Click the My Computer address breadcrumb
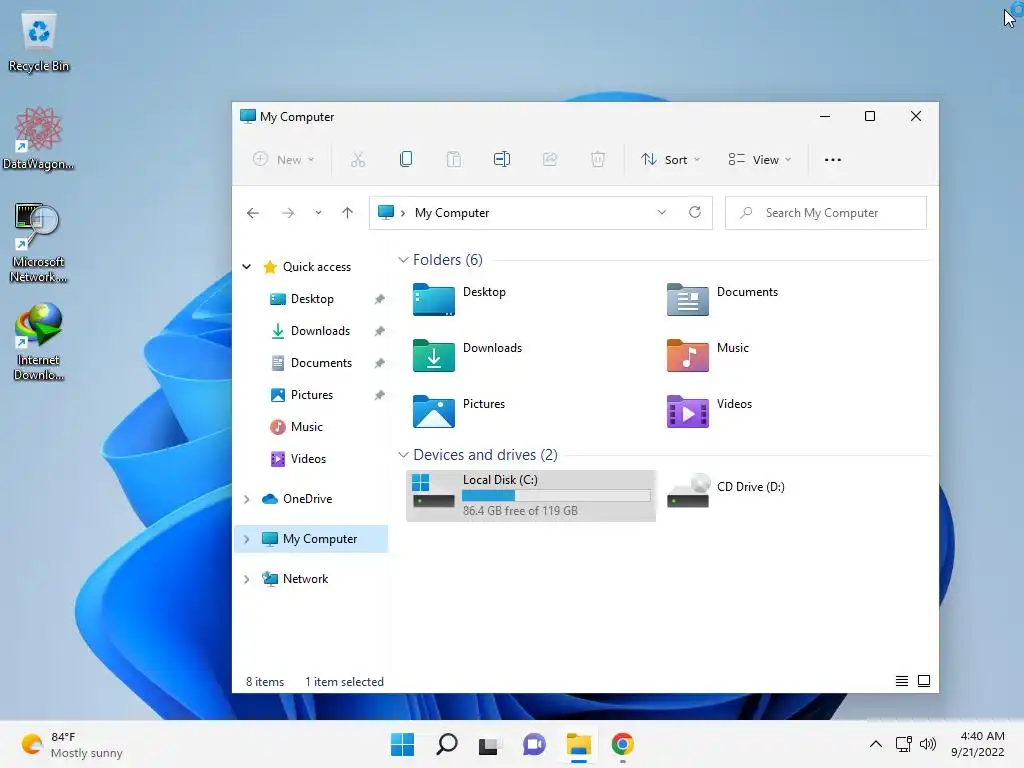The height and width of the screenshot is (768, 1024). pyautogui.click(x=451, y=213)
